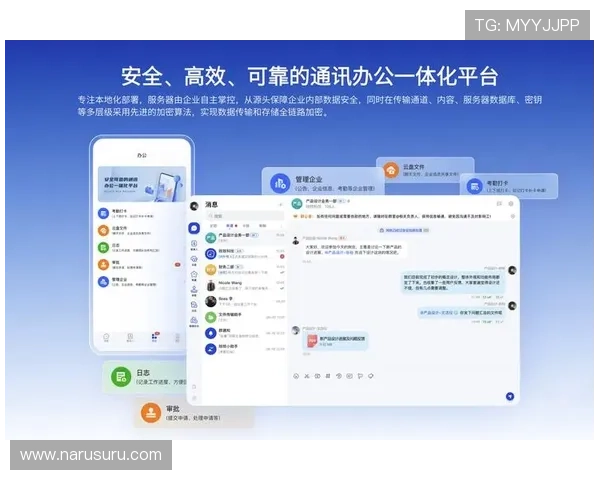Open the red PDF file attachment in chat
Viewport: 600px width, 480px height.
pos(337,341)
